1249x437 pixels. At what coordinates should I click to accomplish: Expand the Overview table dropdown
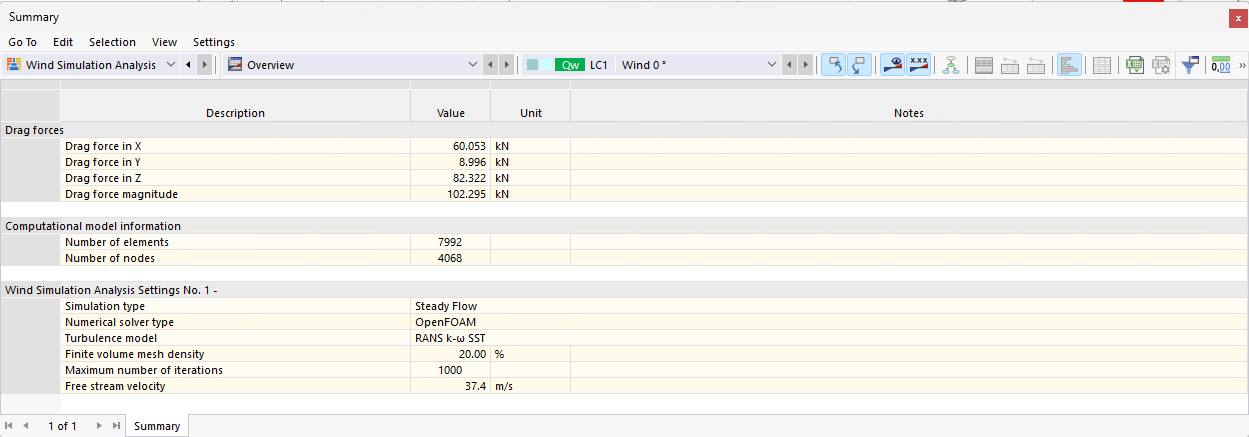pos(473,65)
